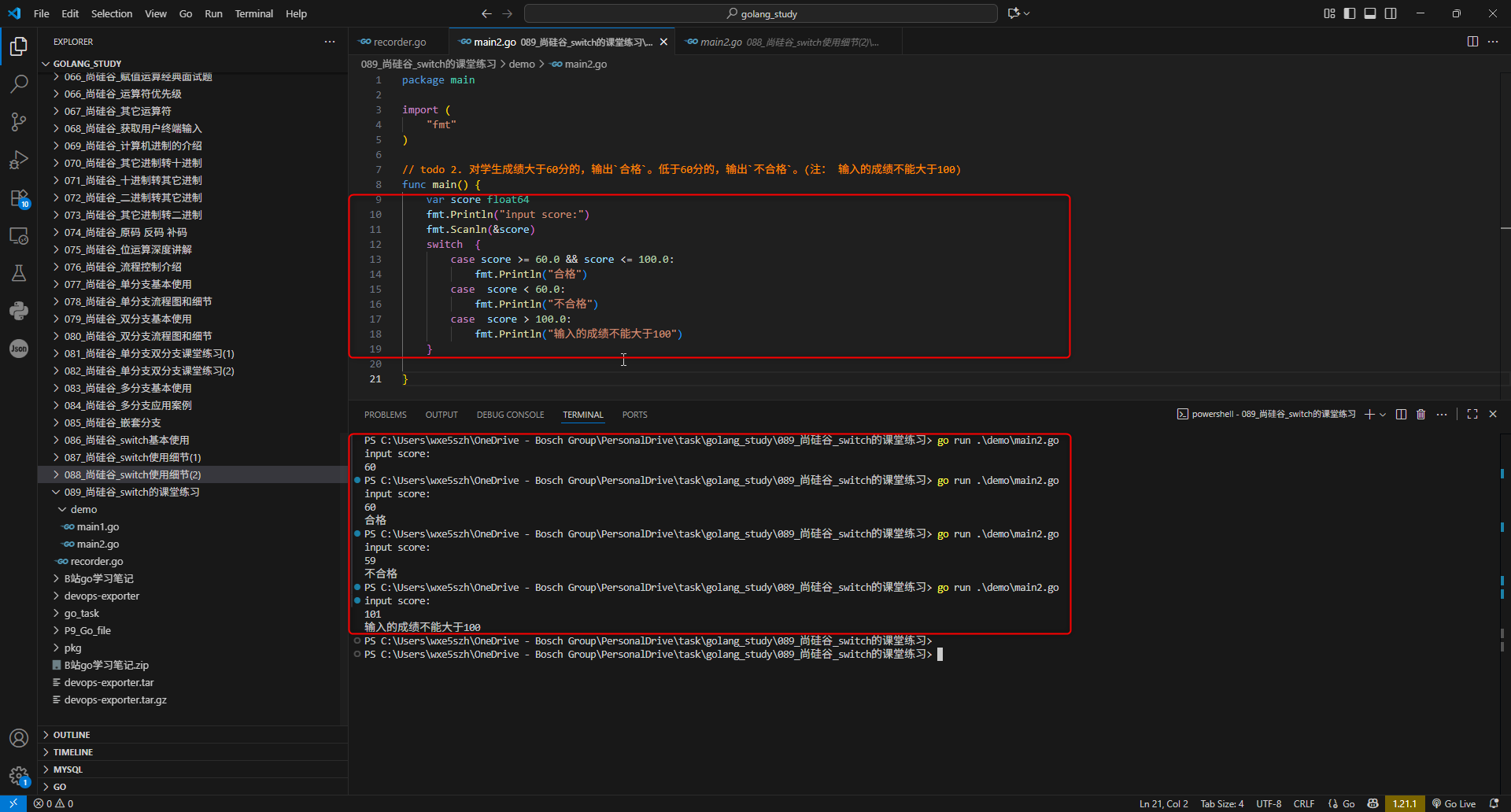Split the editor to the right

tap(1472, 42)
